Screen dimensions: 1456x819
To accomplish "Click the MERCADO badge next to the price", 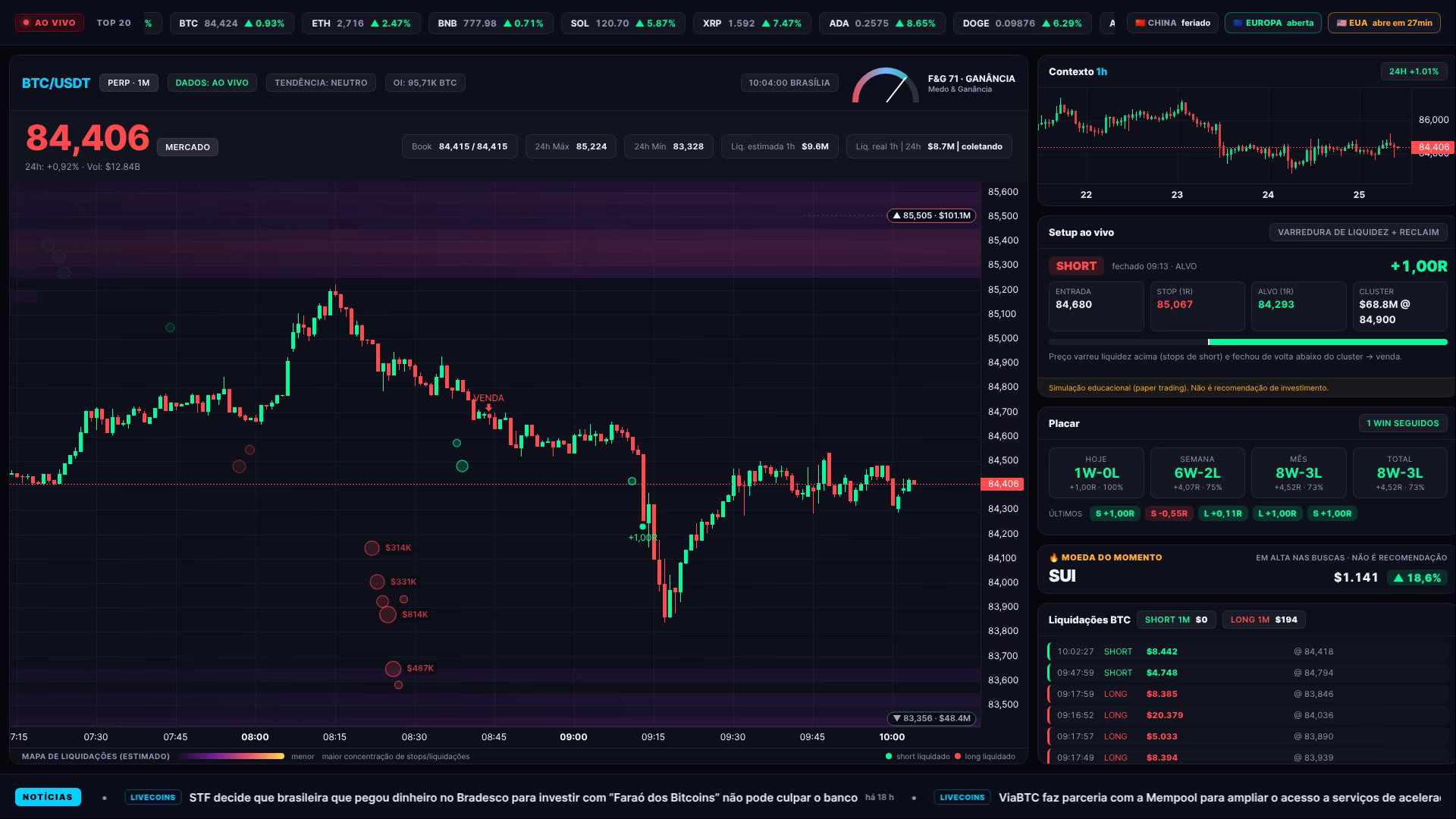I will (x=187, y=147).
